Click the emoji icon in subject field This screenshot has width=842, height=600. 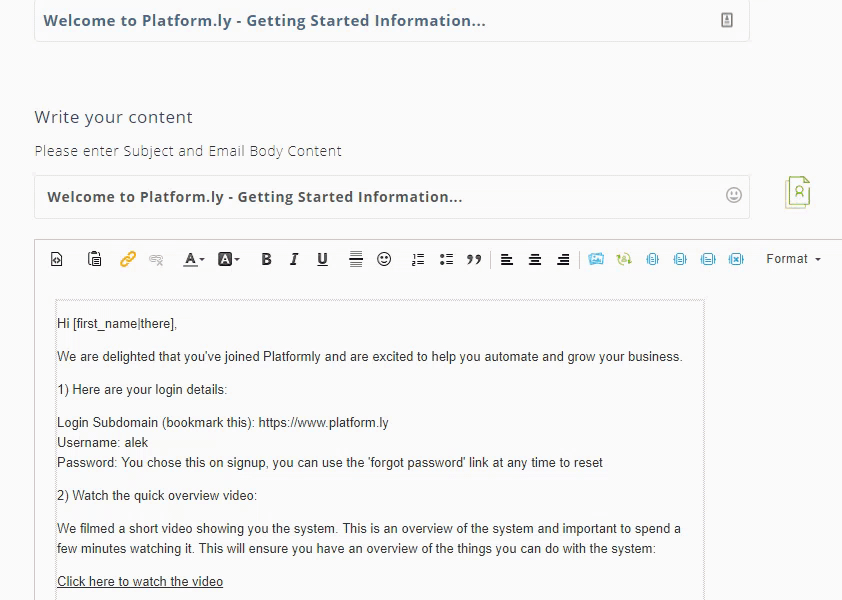pos(734,195)
